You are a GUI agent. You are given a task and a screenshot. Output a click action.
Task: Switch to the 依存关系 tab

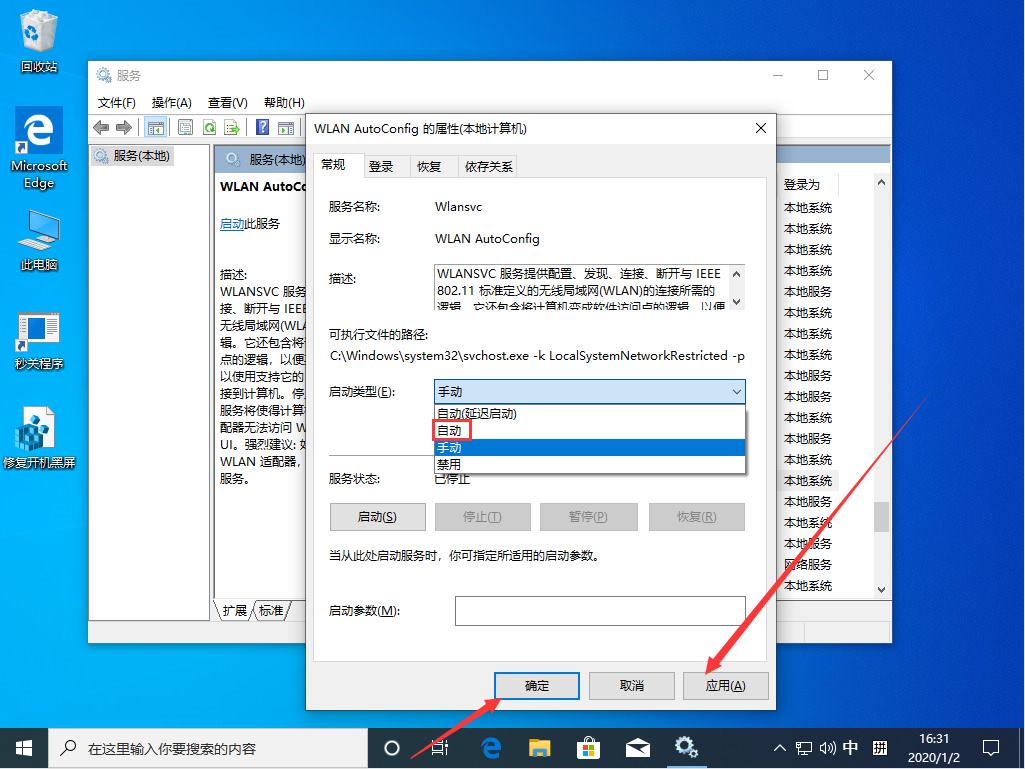point(490,166)
